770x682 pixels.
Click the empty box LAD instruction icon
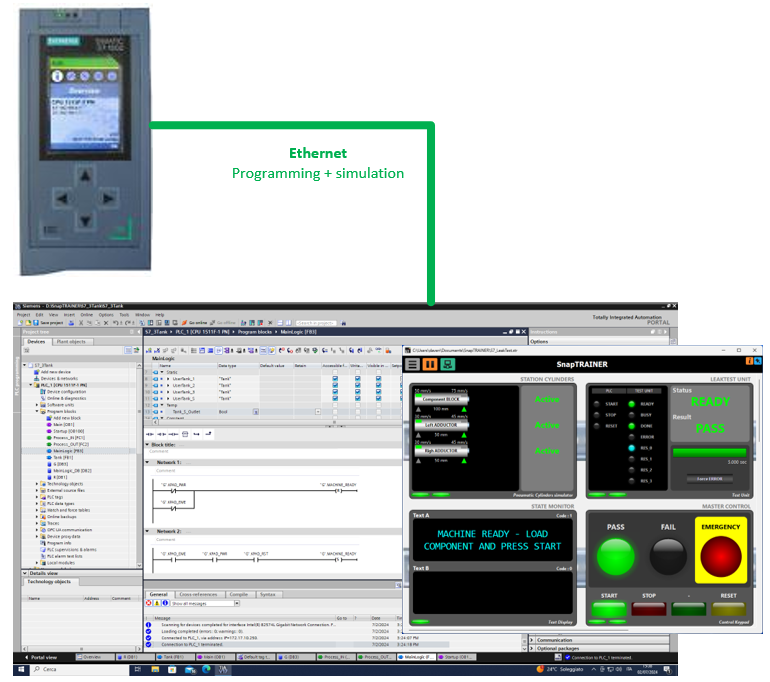(185, 434)
